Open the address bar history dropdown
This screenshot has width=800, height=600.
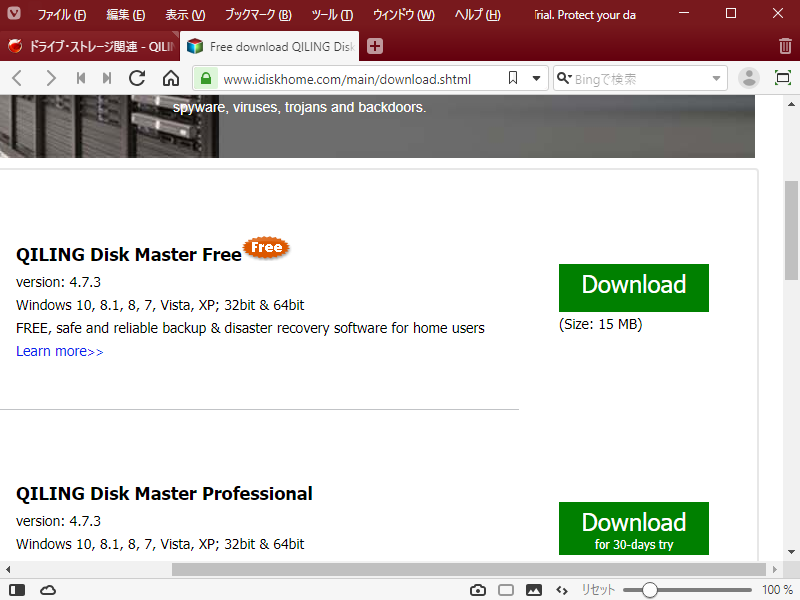pyautogui.click(x=536, y=79)
